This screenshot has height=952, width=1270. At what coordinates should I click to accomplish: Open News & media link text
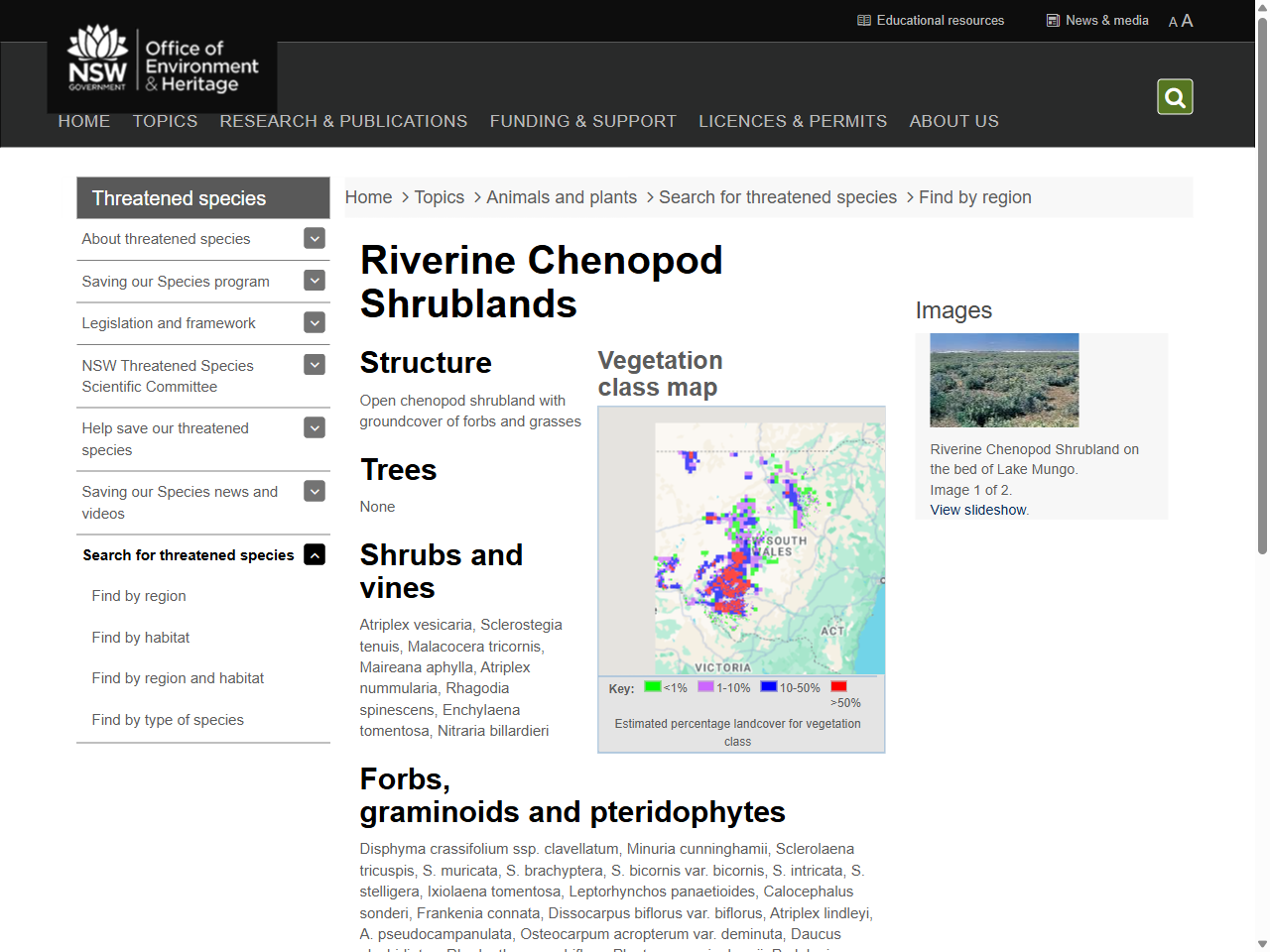(1107, 20)
